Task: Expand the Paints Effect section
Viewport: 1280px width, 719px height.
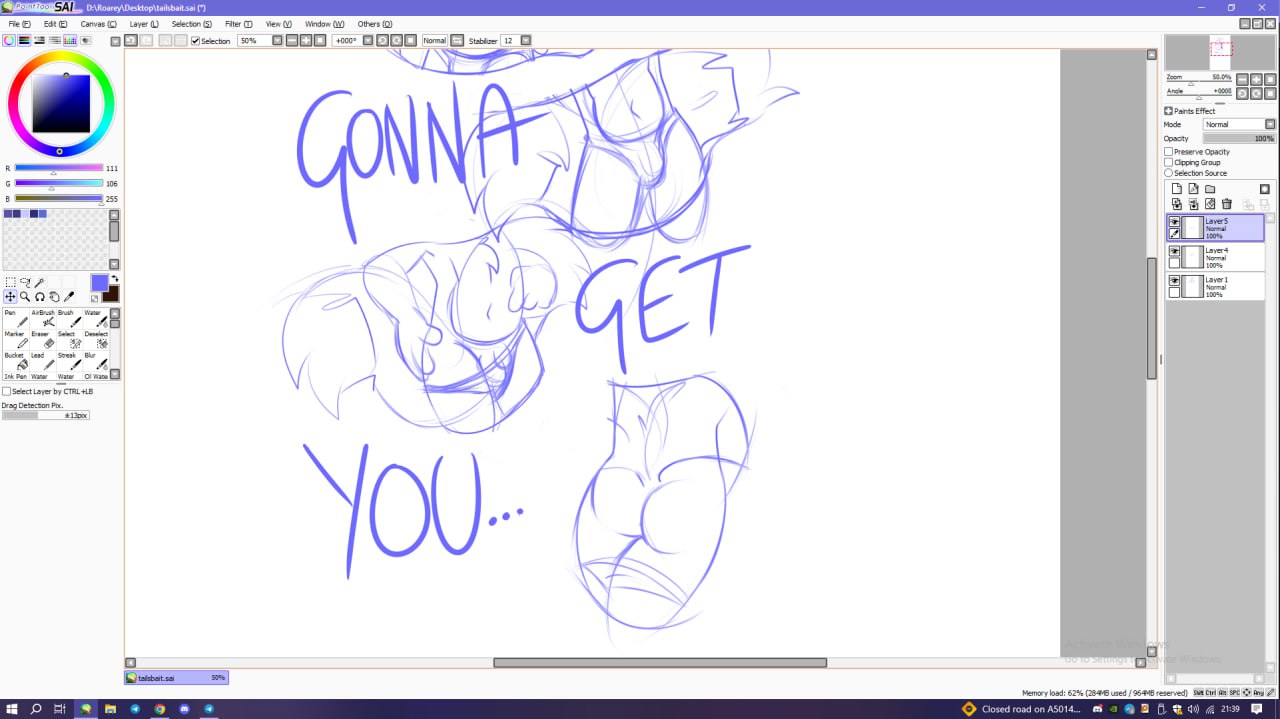Action: 1169,111
